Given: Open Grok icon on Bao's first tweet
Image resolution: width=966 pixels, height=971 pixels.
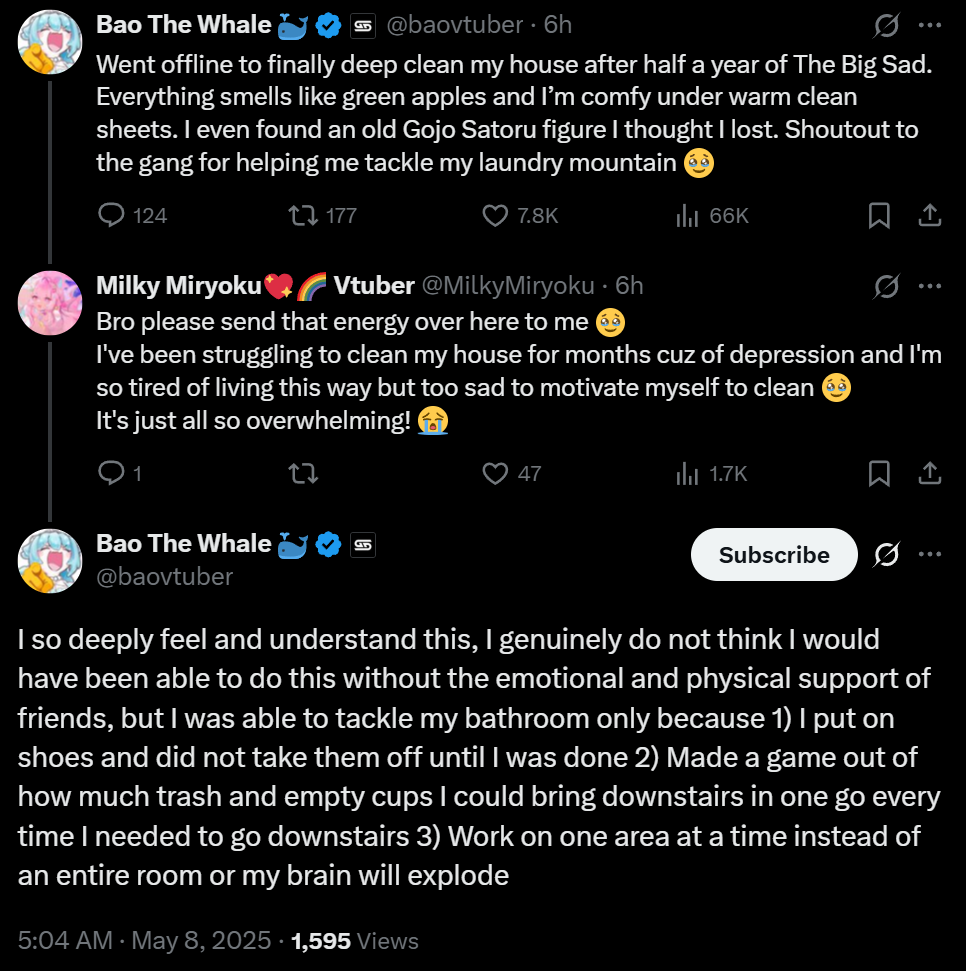Looking at the screenshot, I should 886,25.
